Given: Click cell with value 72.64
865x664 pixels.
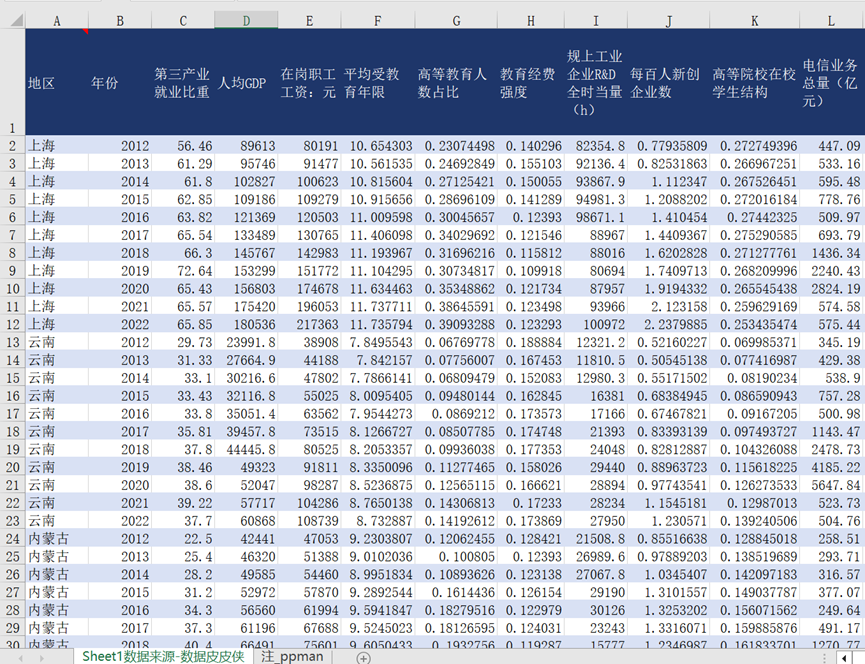Looking at the screenshot, I should [183, 271].
